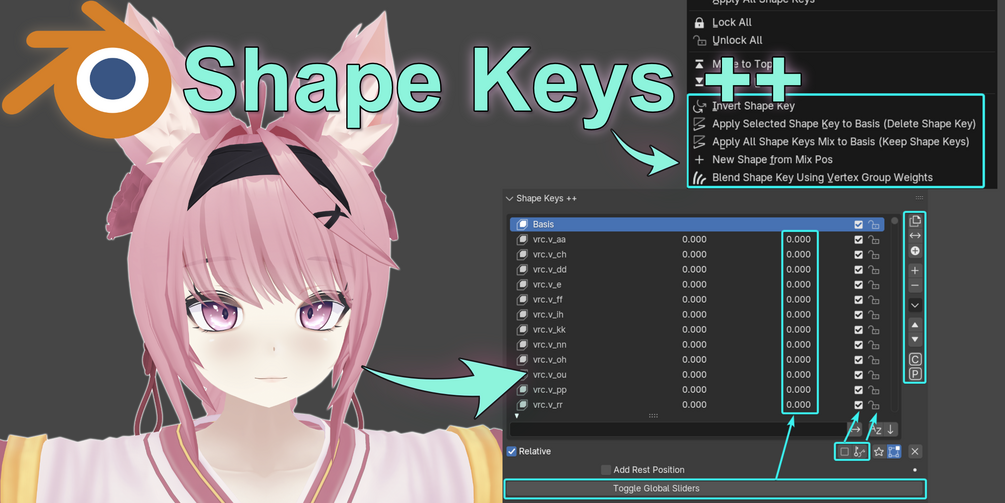Screen dimensions: 1005x503
Task: Select Apply Selected Shape Key to Basis
Action: pyautogui.click(x=843, y=124)
